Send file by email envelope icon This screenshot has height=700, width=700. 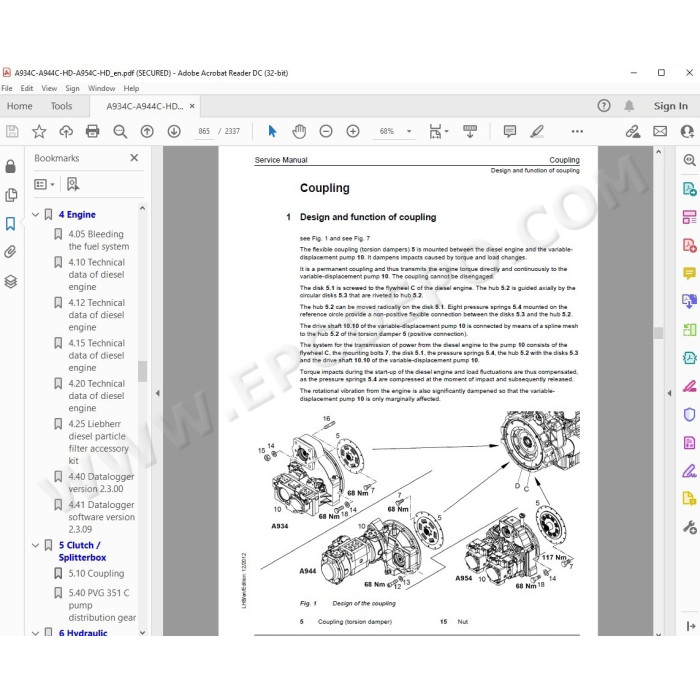point(660,131)
